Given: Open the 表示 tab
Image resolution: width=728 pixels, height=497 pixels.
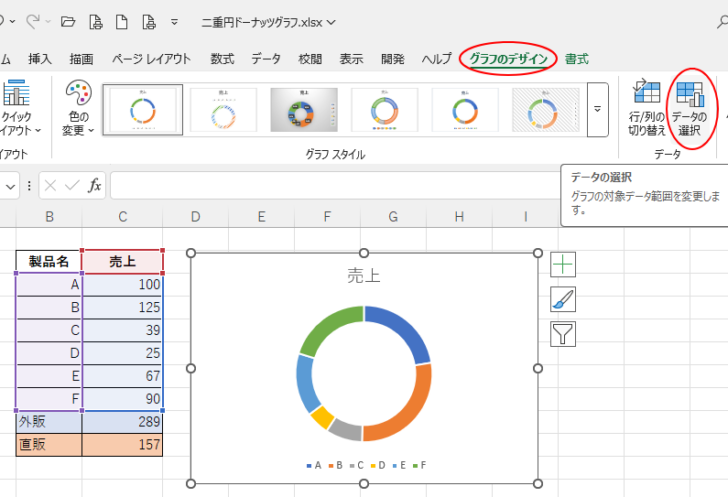Looking at the screenshot, I should 351,59.
